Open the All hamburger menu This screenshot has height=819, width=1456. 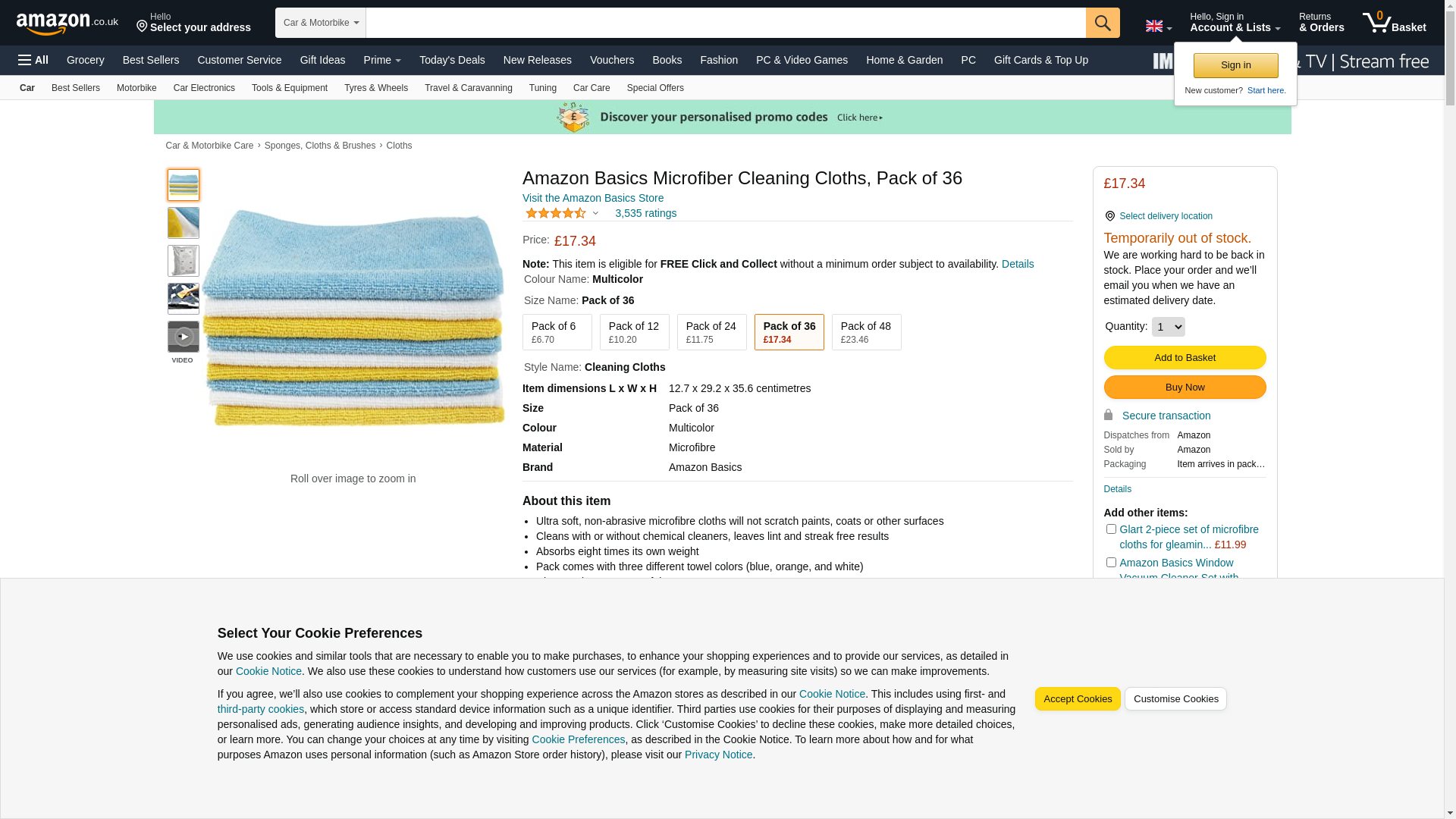coord(33,60)
